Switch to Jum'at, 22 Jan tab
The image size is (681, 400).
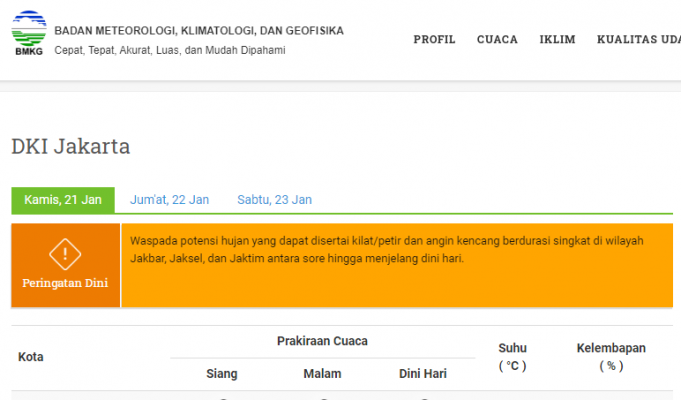(169, 200)
